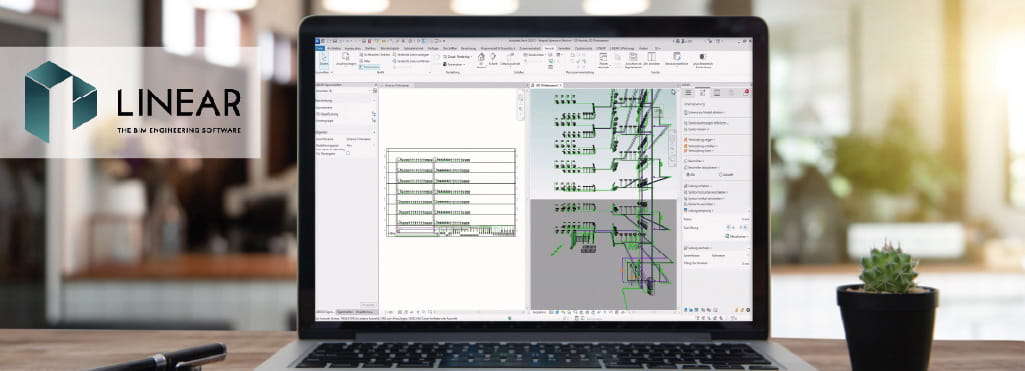Screen dimensions: 1025x371
Task: Collapse the Allgemein properties group
Action: tap(375, 132)
